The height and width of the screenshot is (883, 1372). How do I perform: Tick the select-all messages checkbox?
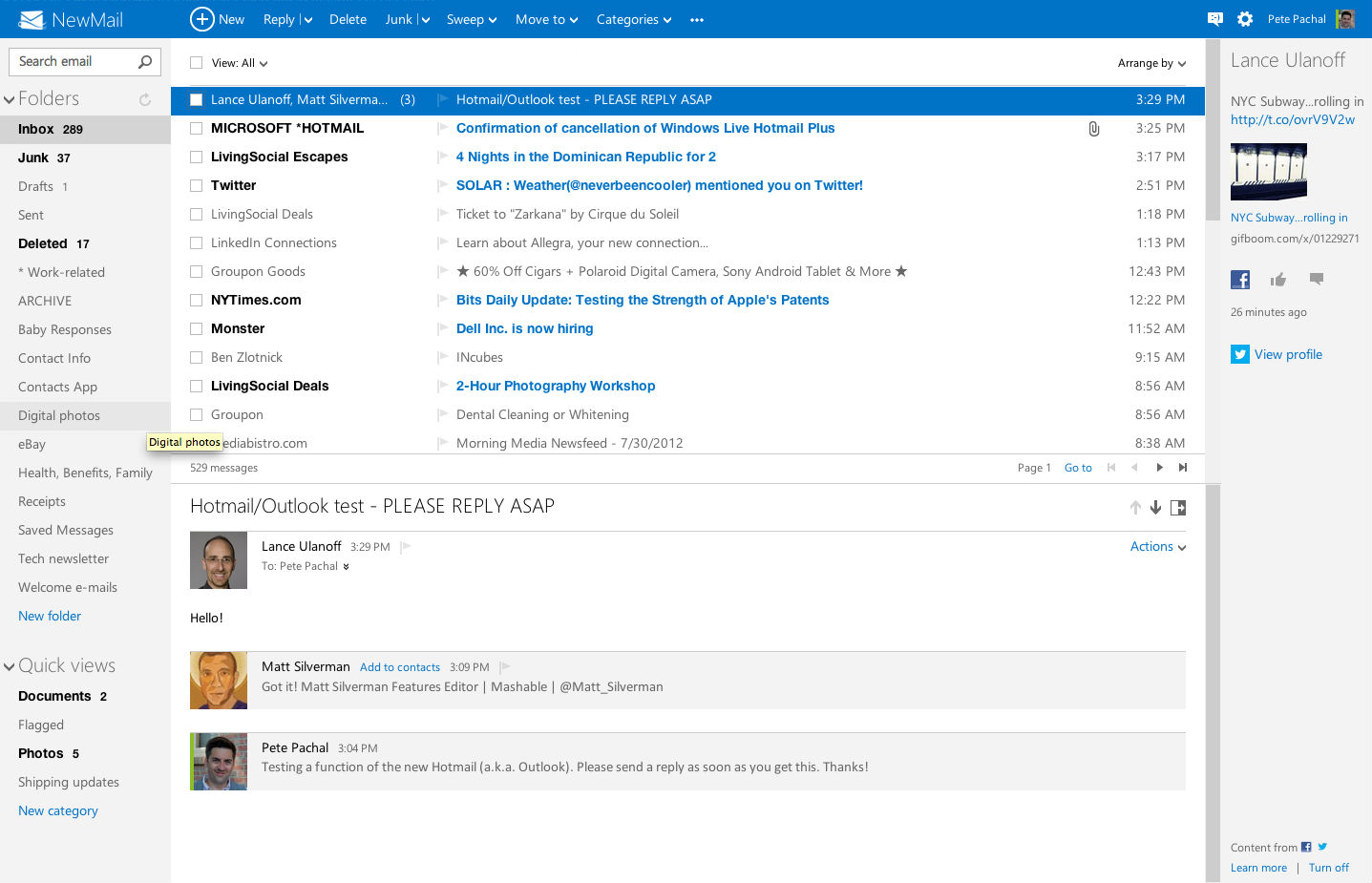pos(196,63)
